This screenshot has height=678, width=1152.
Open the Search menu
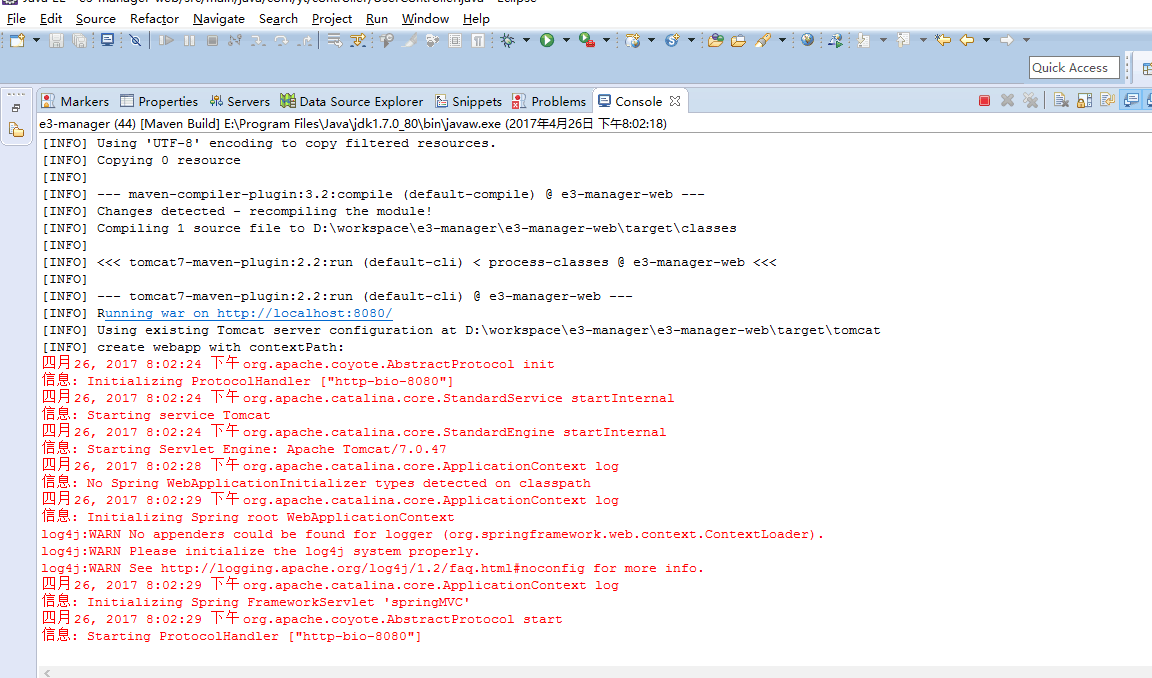pyautogui.click(x=278, y=19)
